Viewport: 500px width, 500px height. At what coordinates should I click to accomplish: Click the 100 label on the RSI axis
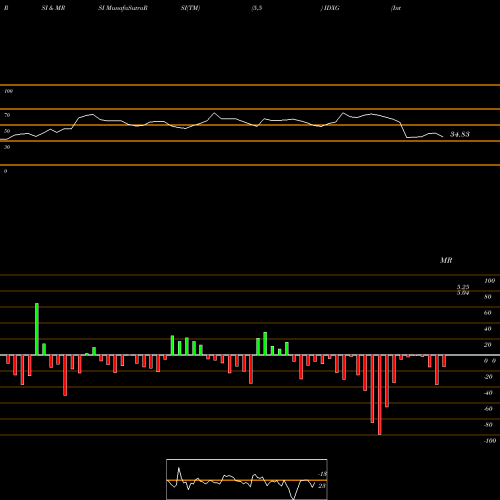[x=8, y=91]
